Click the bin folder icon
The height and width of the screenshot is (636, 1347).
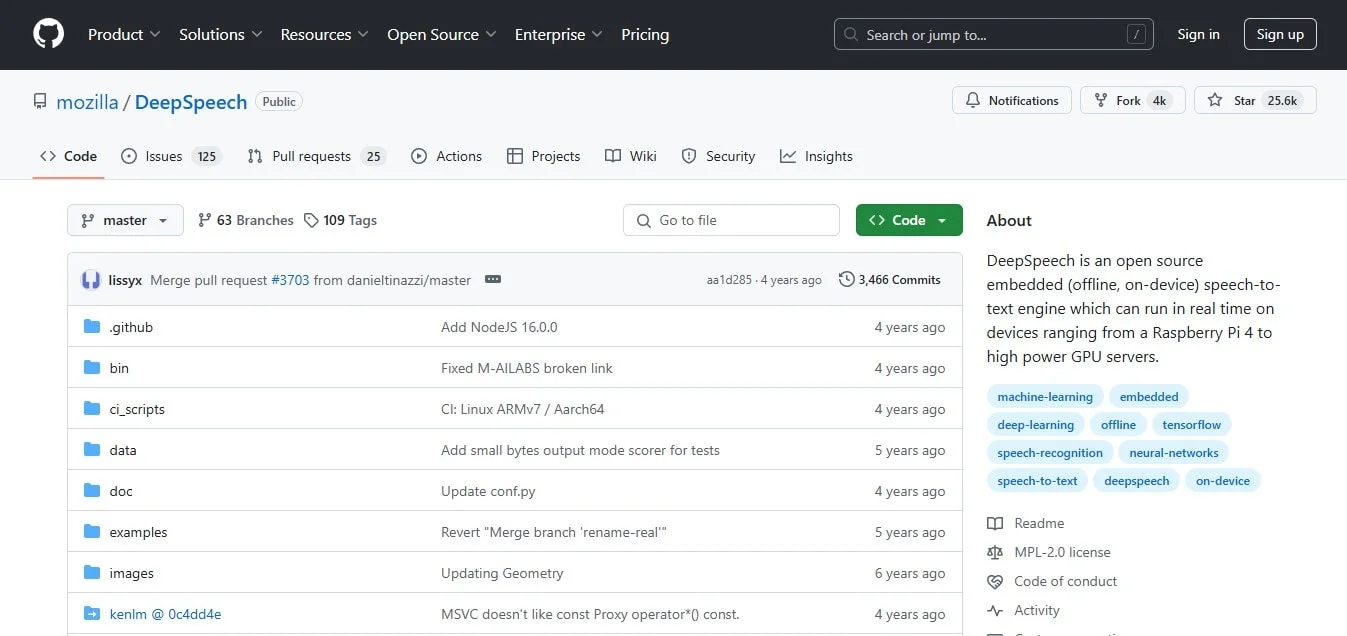tap(92, 368)
